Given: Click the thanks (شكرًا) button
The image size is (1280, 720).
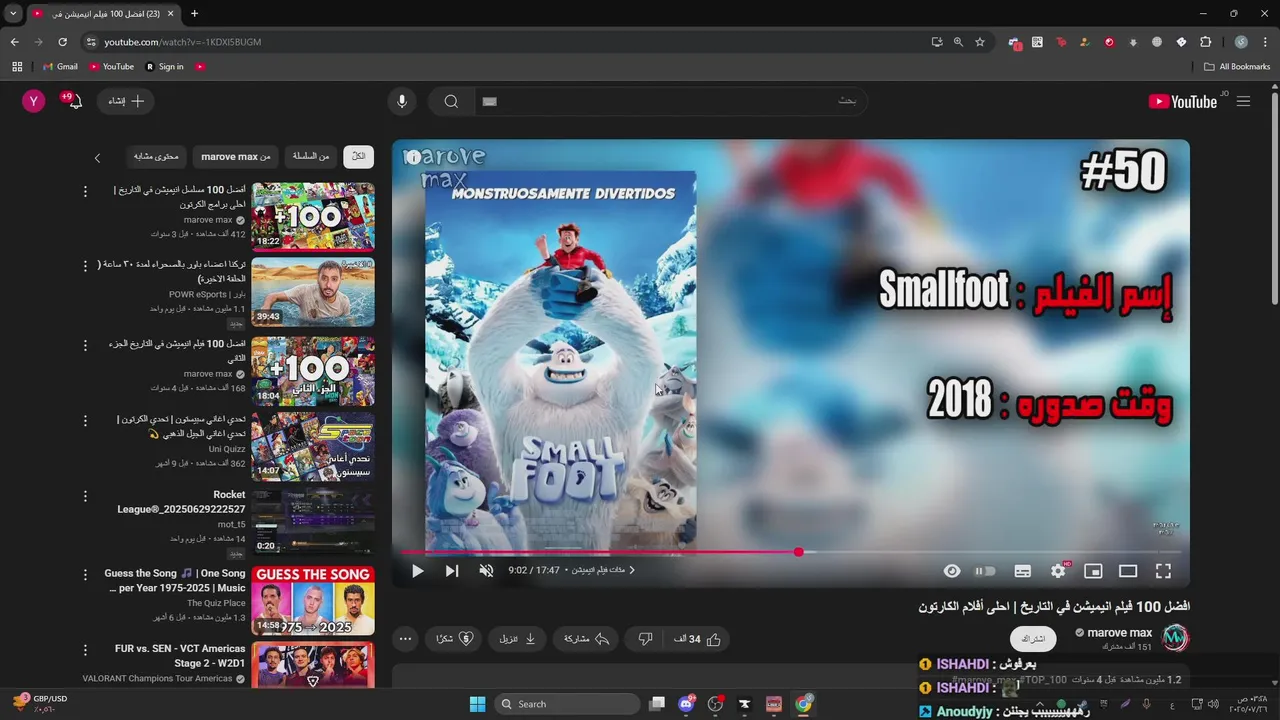Looking at the screenshot, I should pyautogui.click(x=455, y=639).
